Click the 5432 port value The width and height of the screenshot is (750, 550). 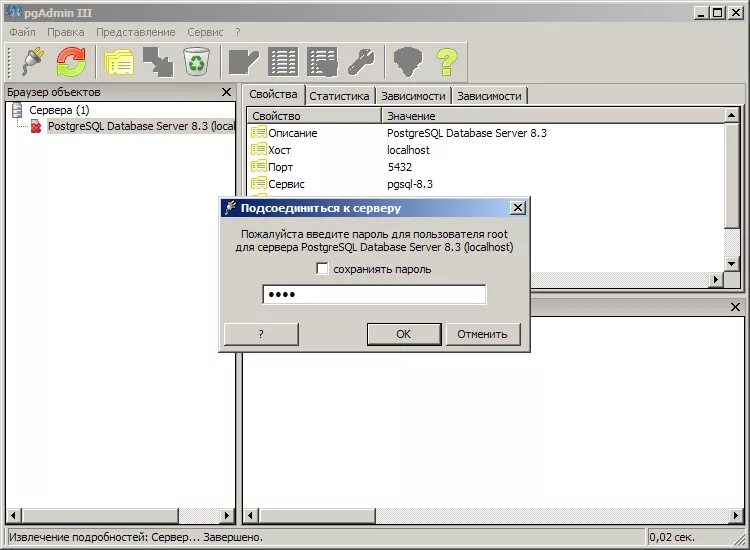[x=399, y=167]
